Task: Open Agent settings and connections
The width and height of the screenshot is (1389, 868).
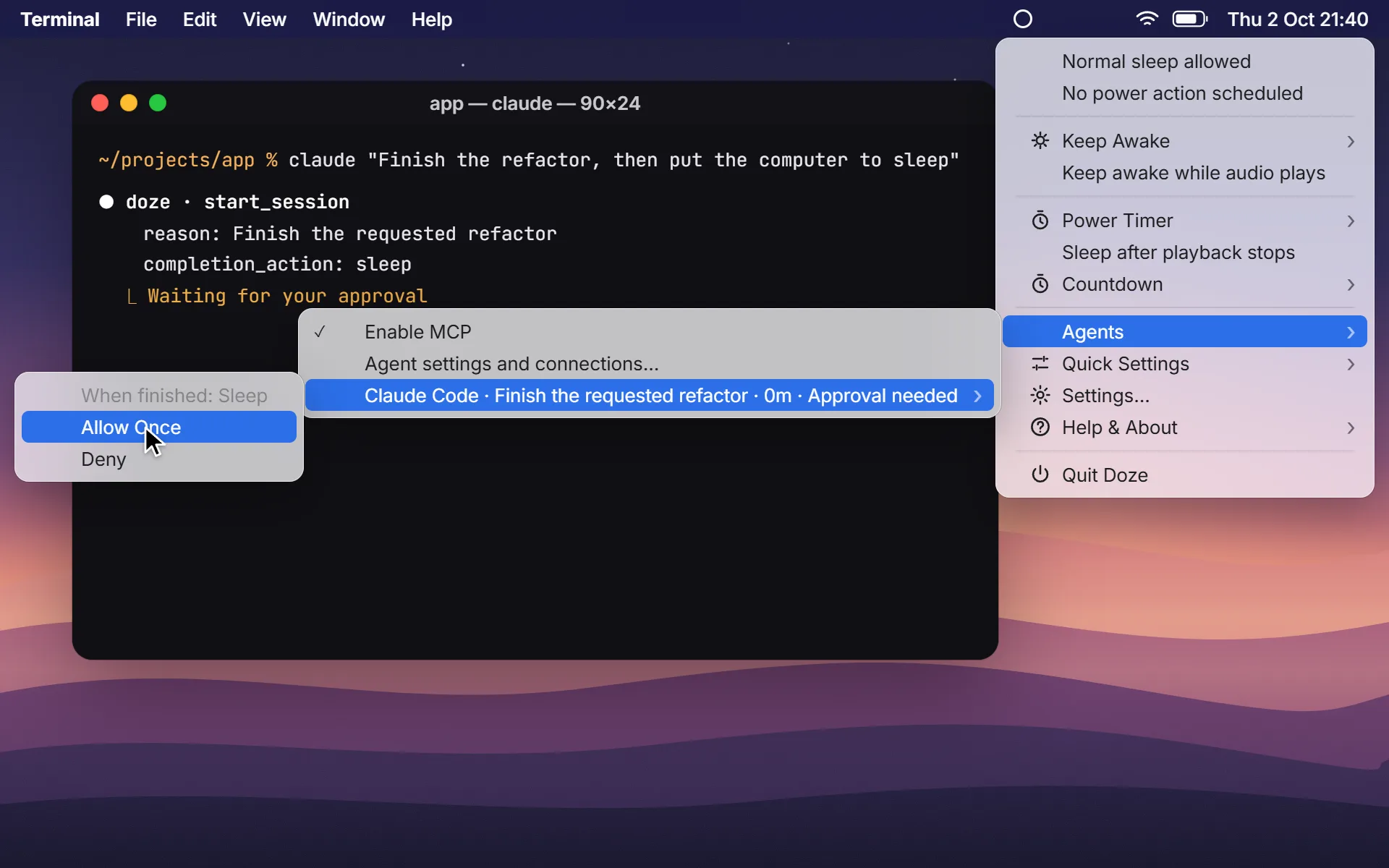Action: click(x=650, y=364)
